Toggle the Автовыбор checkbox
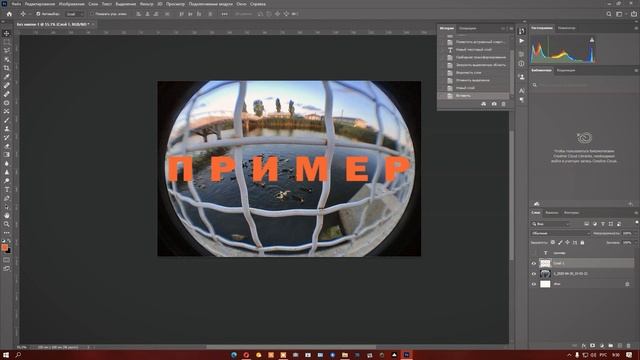This screenshot has width=640, height=360. [38, 14]
